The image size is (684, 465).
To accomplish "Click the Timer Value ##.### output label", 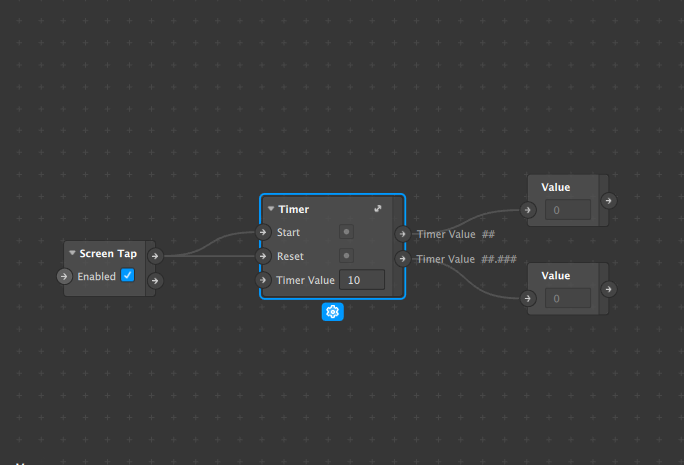I will (466, 259).
